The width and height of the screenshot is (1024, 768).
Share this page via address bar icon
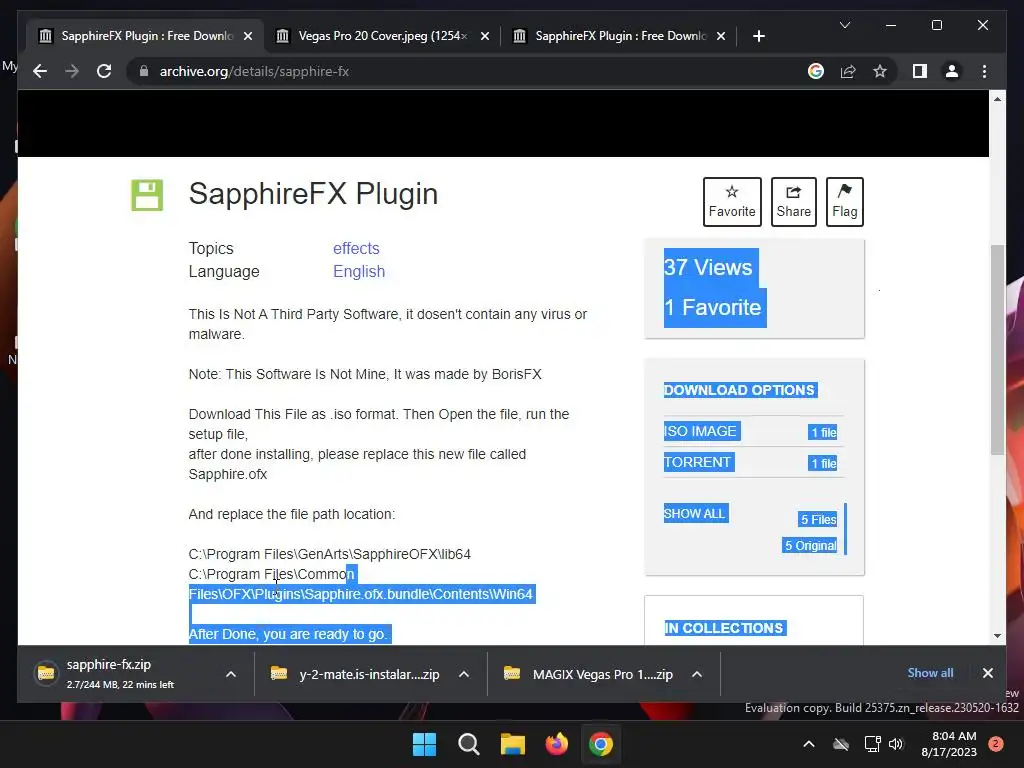[848, 71]
